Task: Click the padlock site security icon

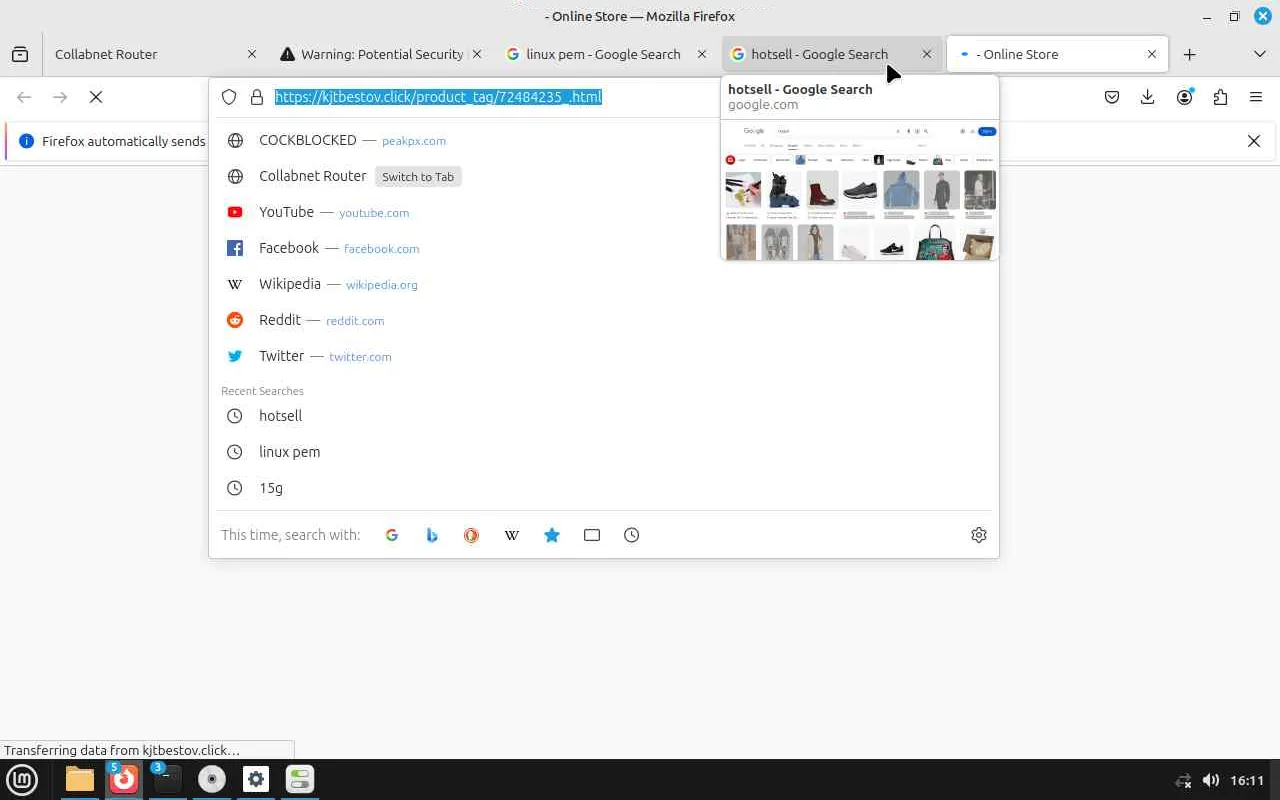Action: tap(257, 97)
